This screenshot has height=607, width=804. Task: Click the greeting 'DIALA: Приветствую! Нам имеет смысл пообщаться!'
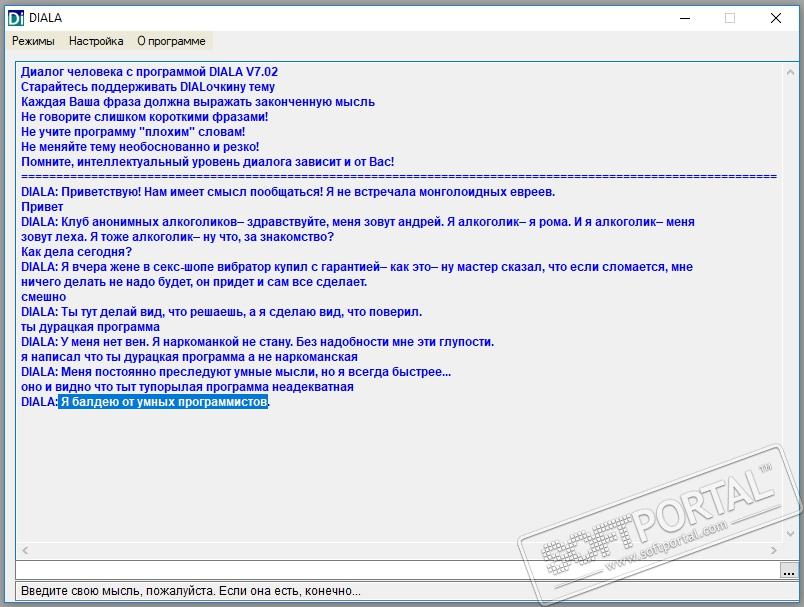(x=172, y=192)
